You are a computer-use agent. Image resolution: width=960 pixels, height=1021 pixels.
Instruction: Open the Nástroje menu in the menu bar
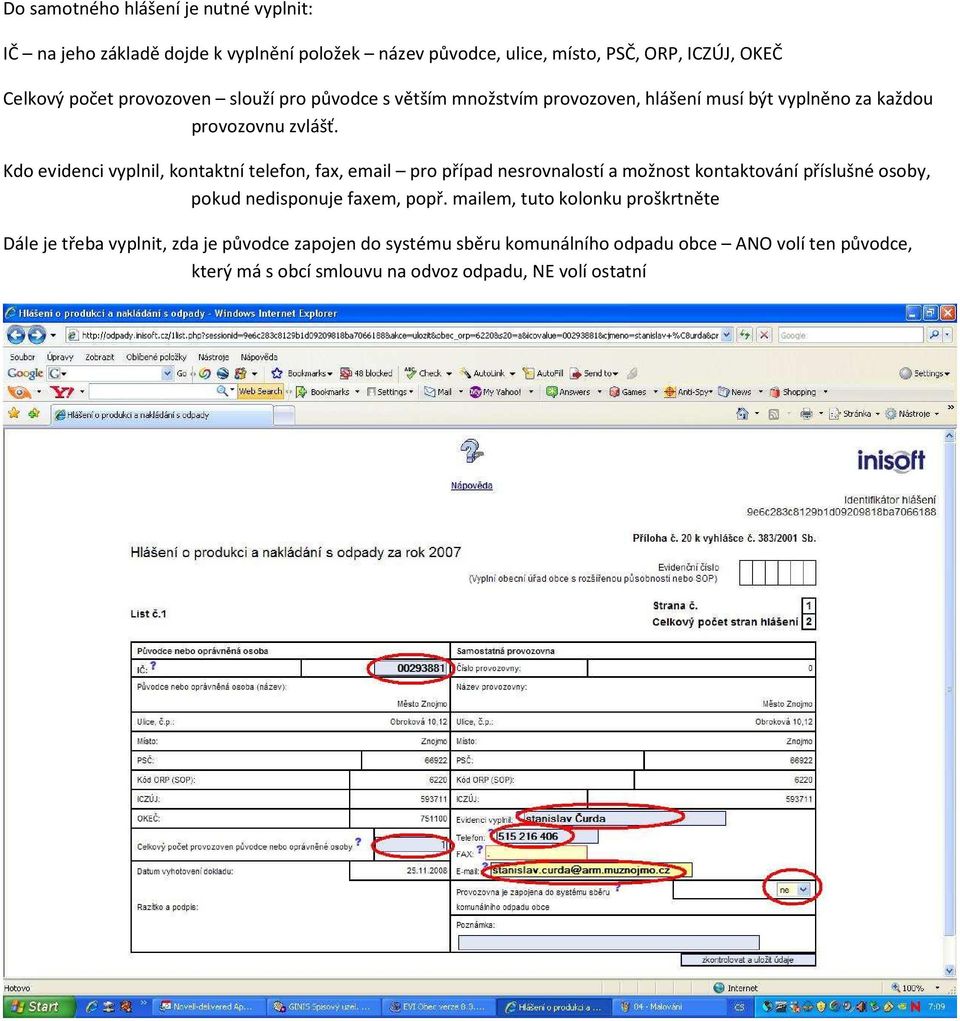[213, 357]
